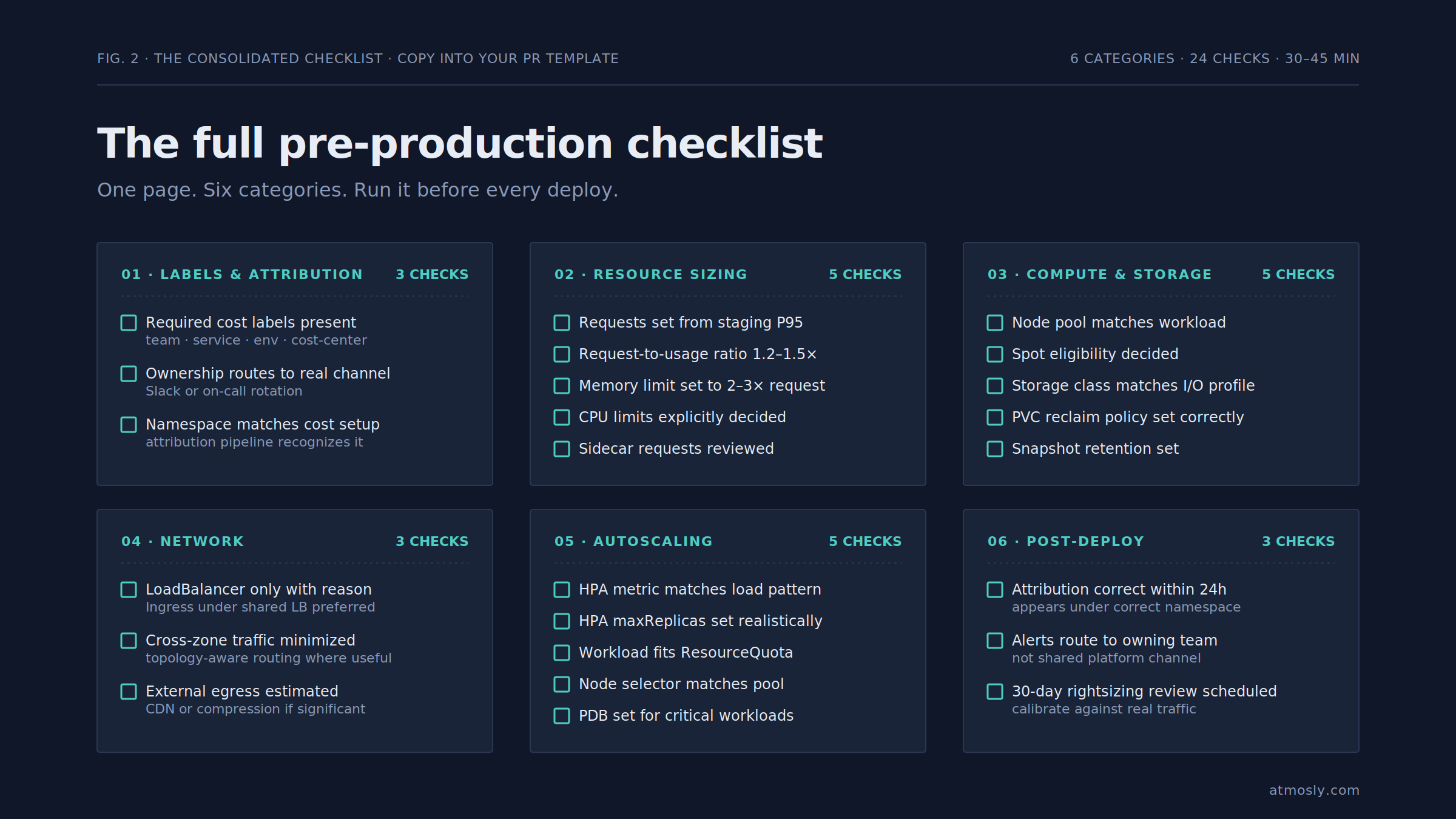The width and height of the screenshot is (1456, 819).
Task: Check 'HPA metric matches load pattern' box
Action: 562,590
